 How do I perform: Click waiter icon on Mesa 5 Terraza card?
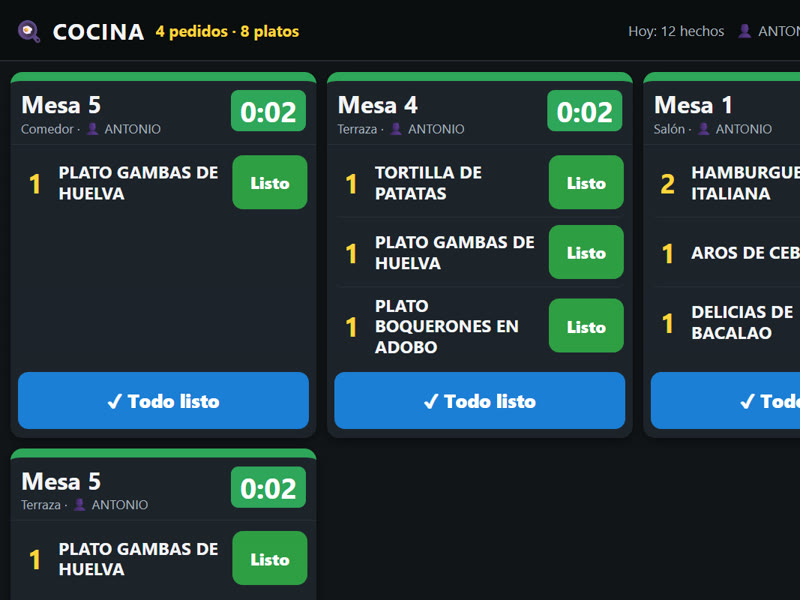click(80, 505)
